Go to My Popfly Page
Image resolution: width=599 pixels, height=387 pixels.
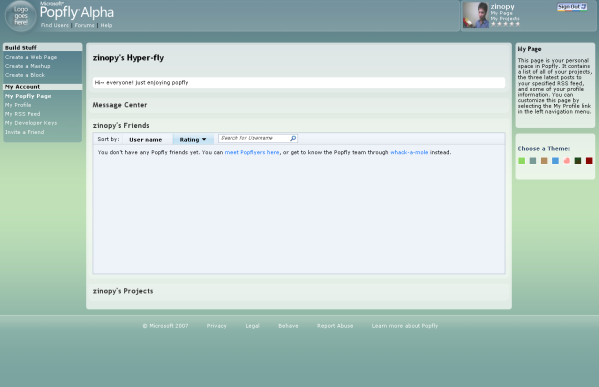pyautogui.click(x=28, y=96)
